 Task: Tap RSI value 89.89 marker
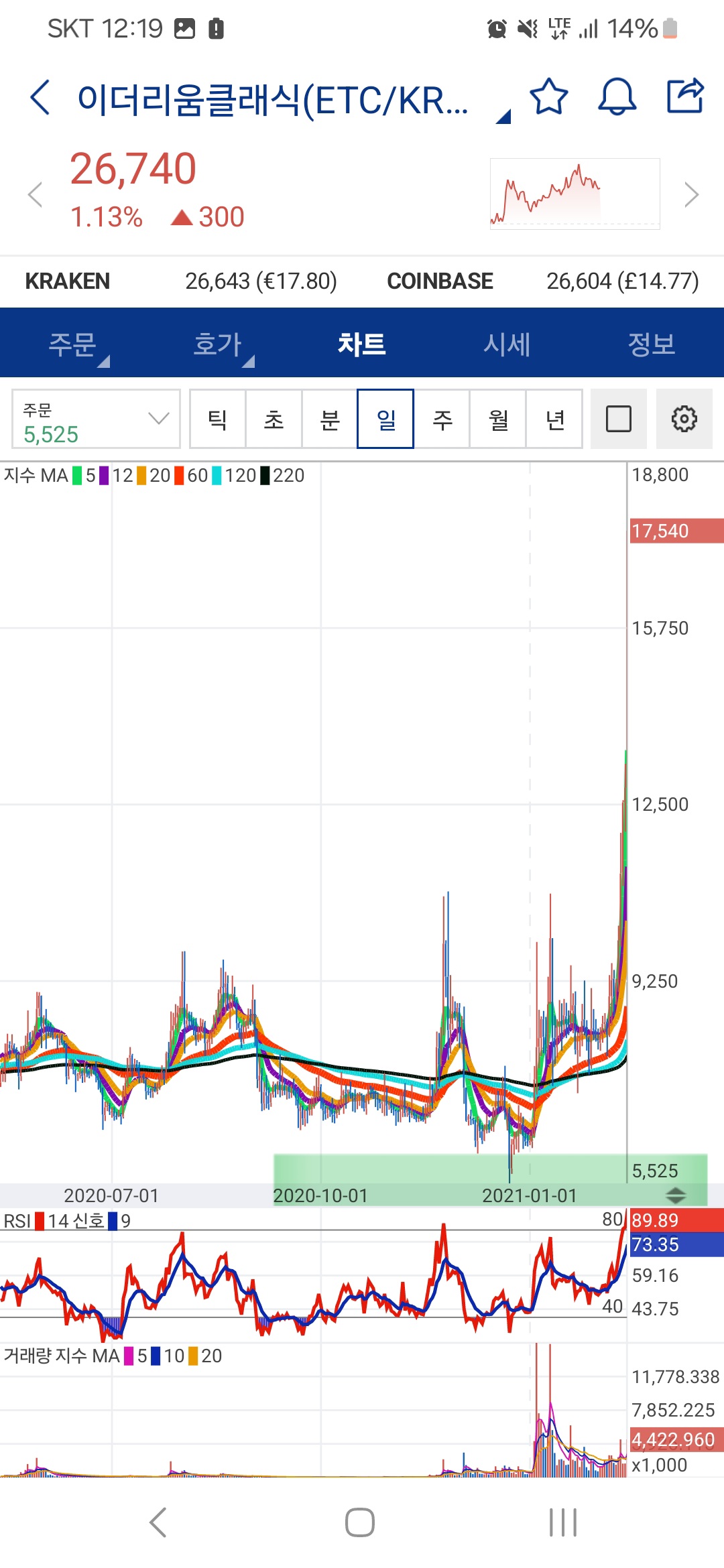click(676, 1220)
